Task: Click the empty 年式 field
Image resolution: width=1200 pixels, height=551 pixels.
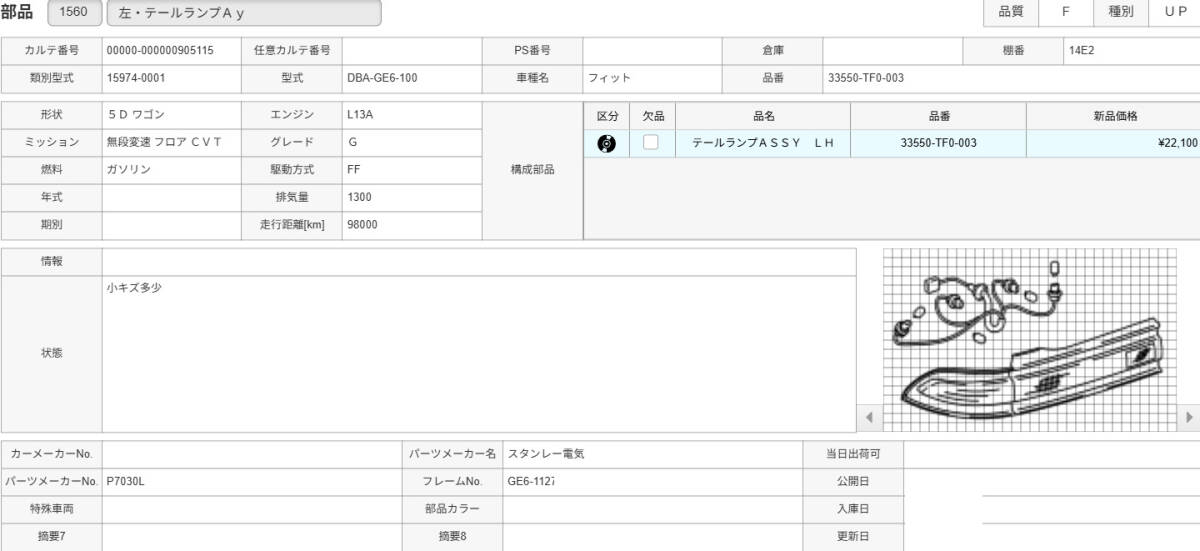Action: pos(172,198)
